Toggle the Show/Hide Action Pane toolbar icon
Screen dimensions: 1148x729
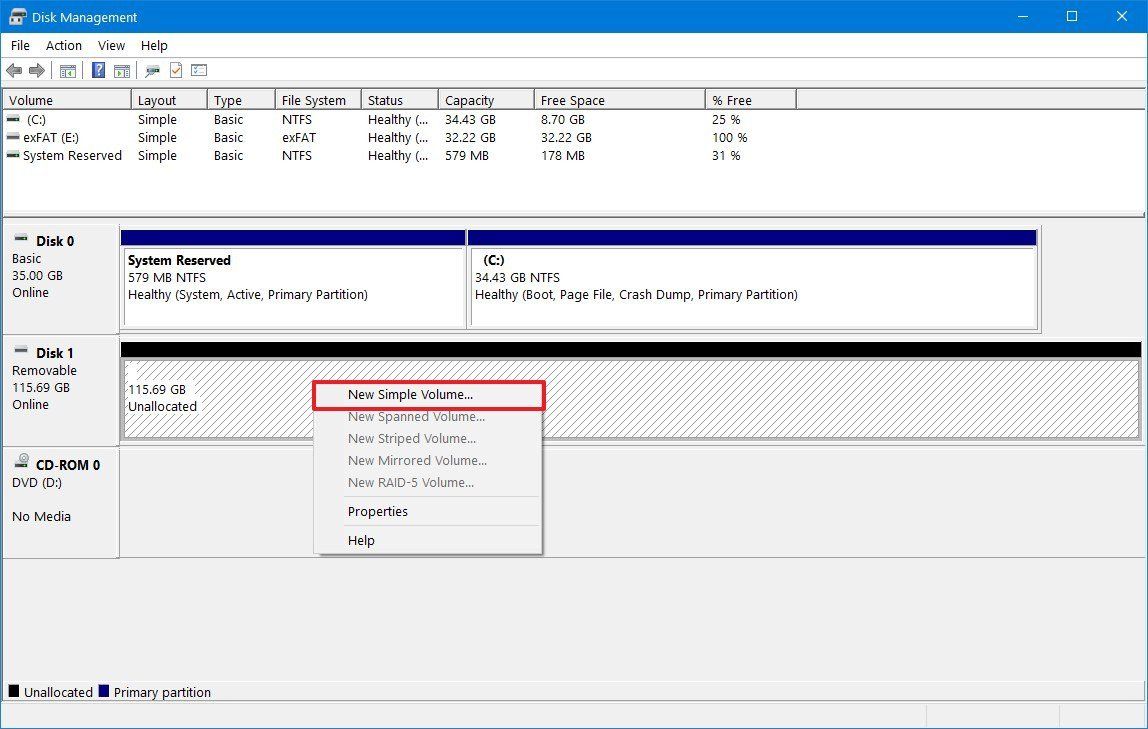click(x=121, y=70)
